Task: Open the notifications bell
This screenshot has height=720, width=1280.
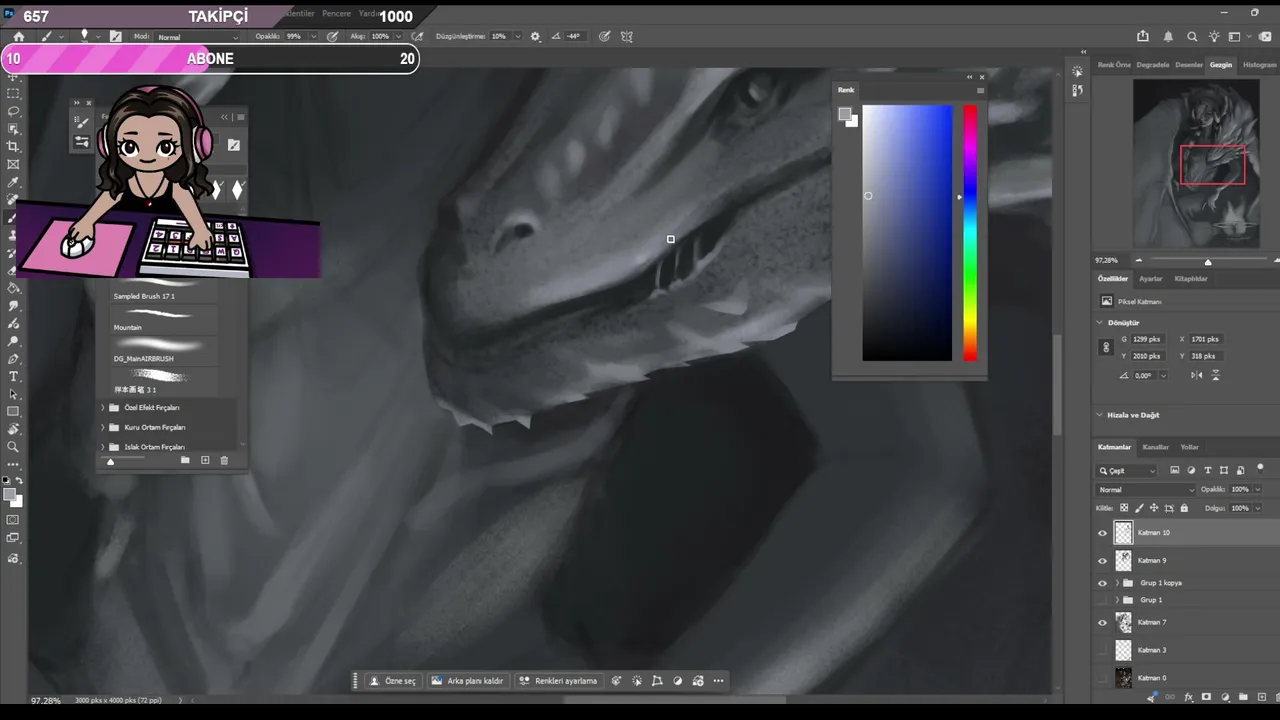Action: [x=1168, y=36]
